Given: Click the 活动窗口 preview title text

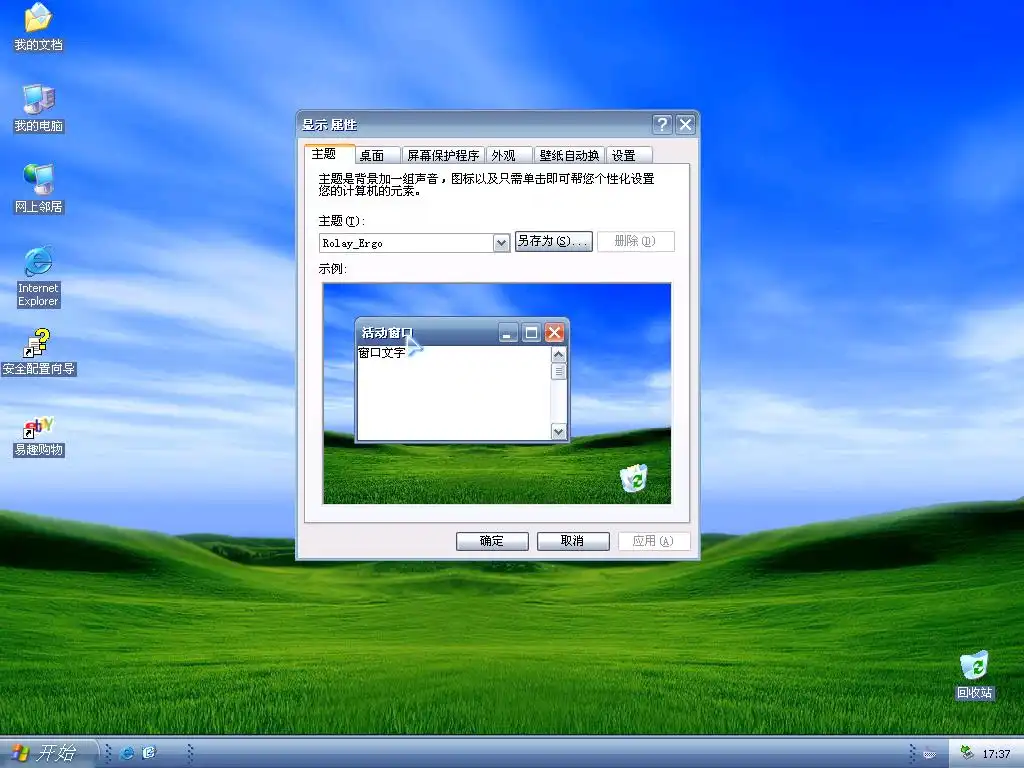Looking at the screenshot, I should click(x=387, y=332).
